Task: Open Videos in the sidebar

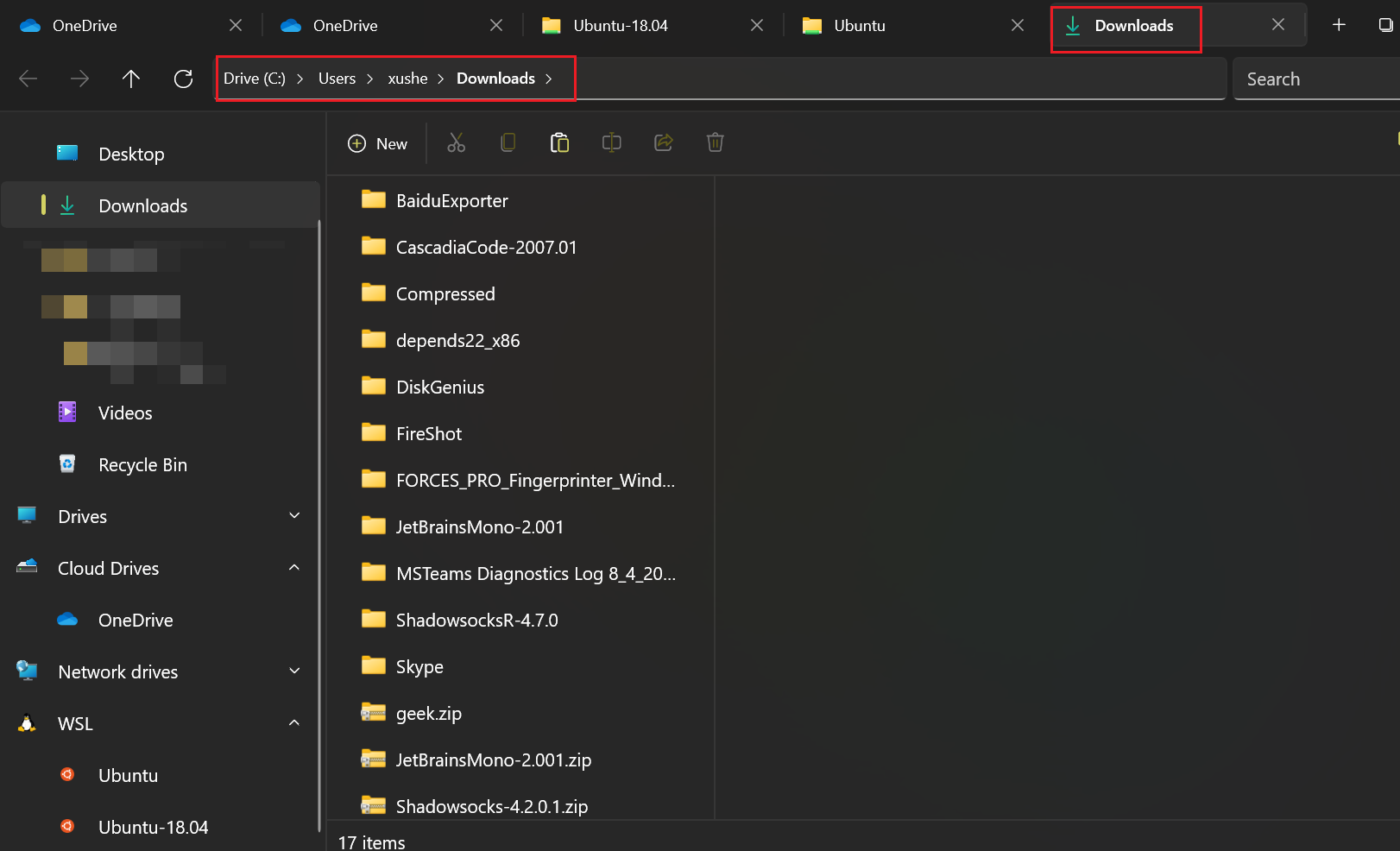Action: [161, 413]
